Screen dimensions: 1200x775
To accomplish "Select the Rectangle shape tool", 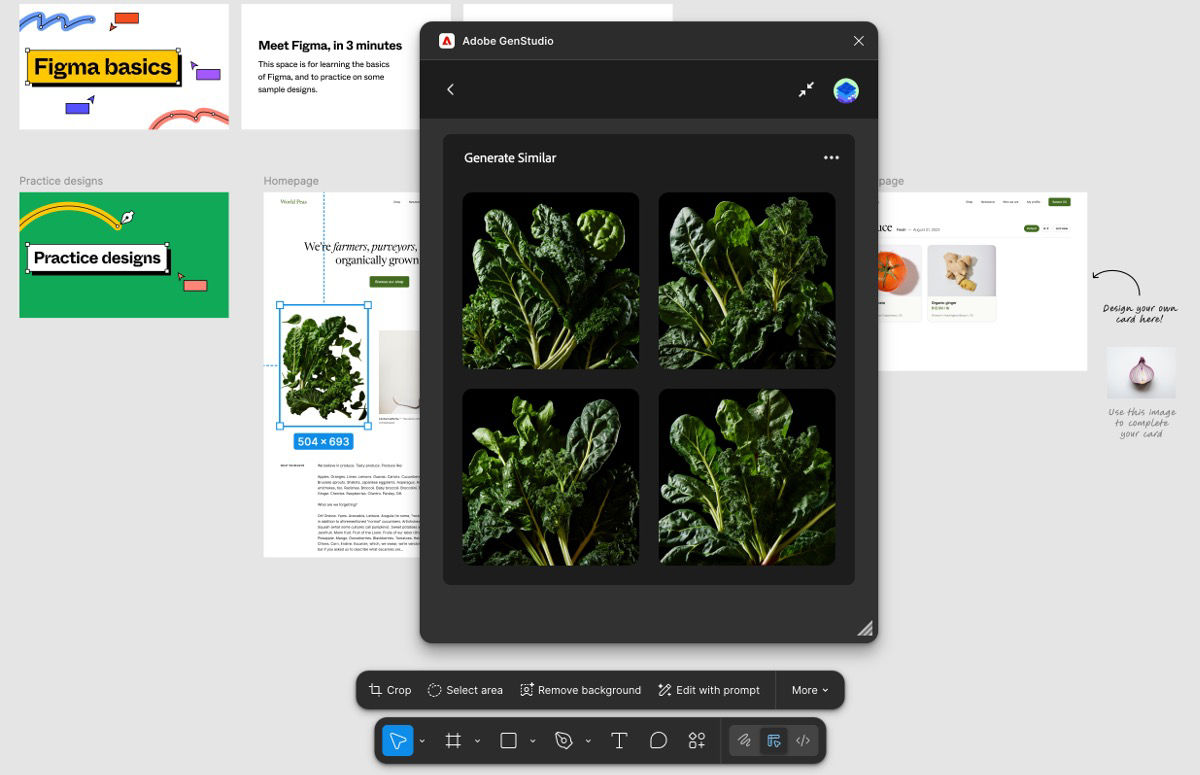I will tap(508, 740).
